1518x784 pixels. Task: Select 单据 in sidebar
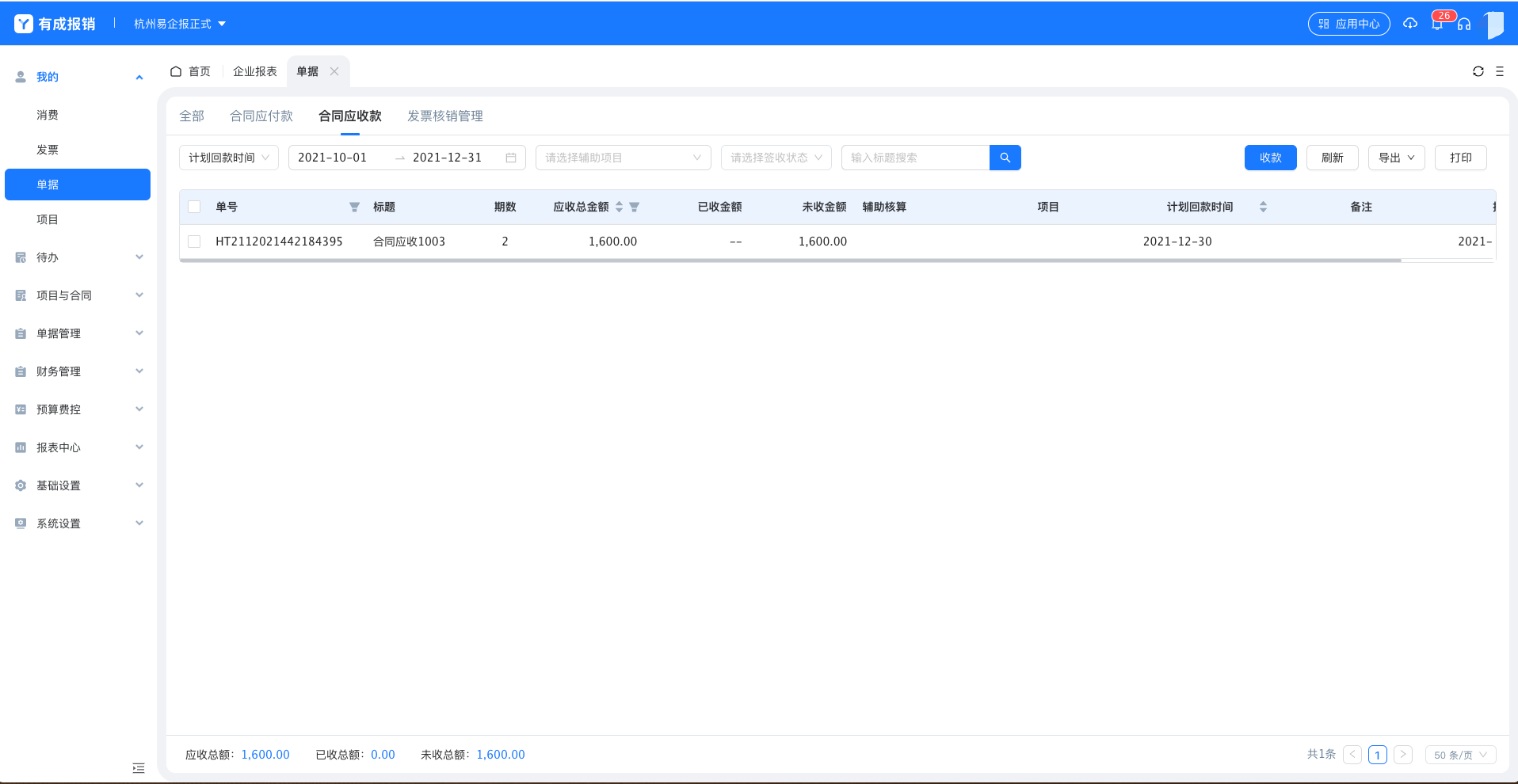coord(78,185)
